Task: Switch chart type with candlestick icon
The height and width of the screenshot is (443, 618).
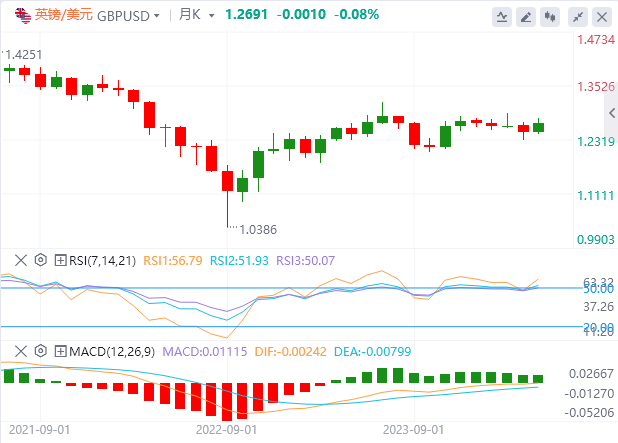Action: click(x=550, y=17)
